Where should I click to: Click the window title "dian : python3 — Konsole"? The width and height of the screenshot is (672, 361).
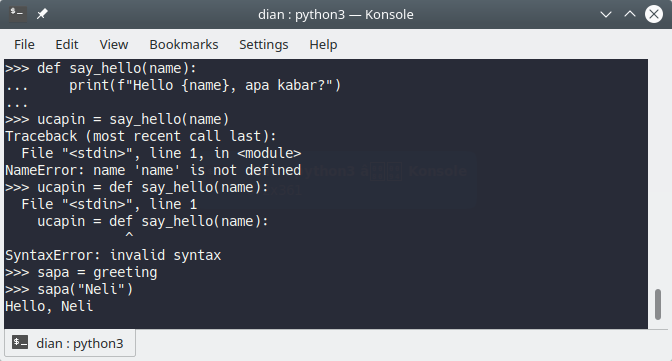click(336, 15)
